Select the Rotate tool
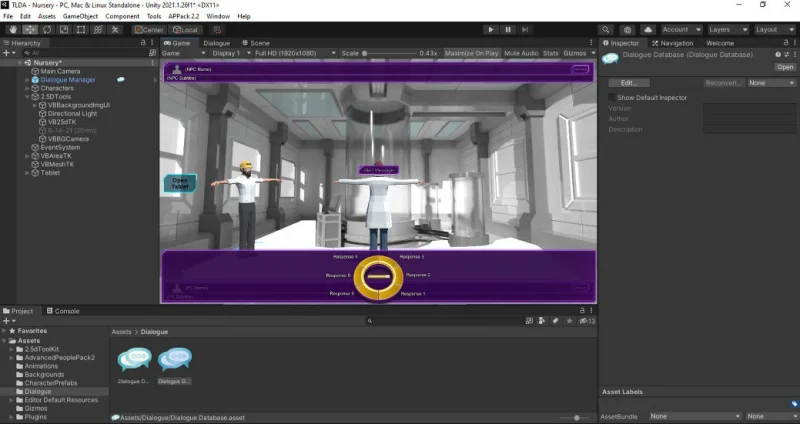This screenshot has height=424, width=800. (46, 30)
